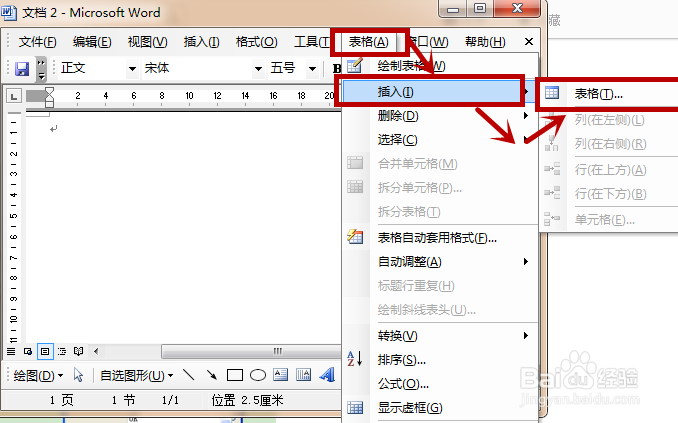Screen dimensions: 678x423
Task: Click the Word document icon in title bar
Action: (x=8, y=12)
